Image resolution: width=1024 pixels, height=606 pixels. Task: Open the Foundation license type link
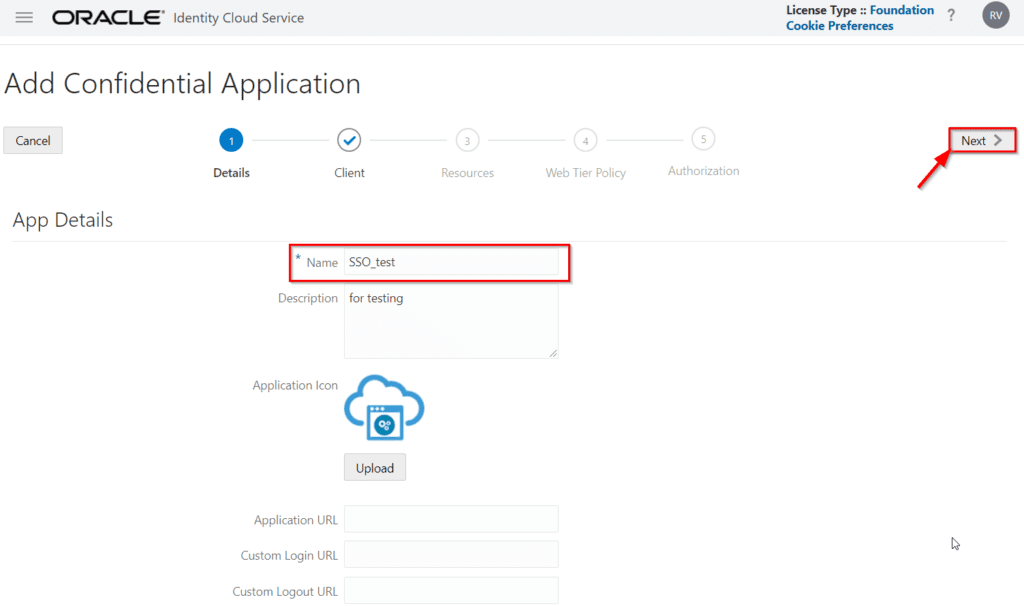tap(901, 10)
